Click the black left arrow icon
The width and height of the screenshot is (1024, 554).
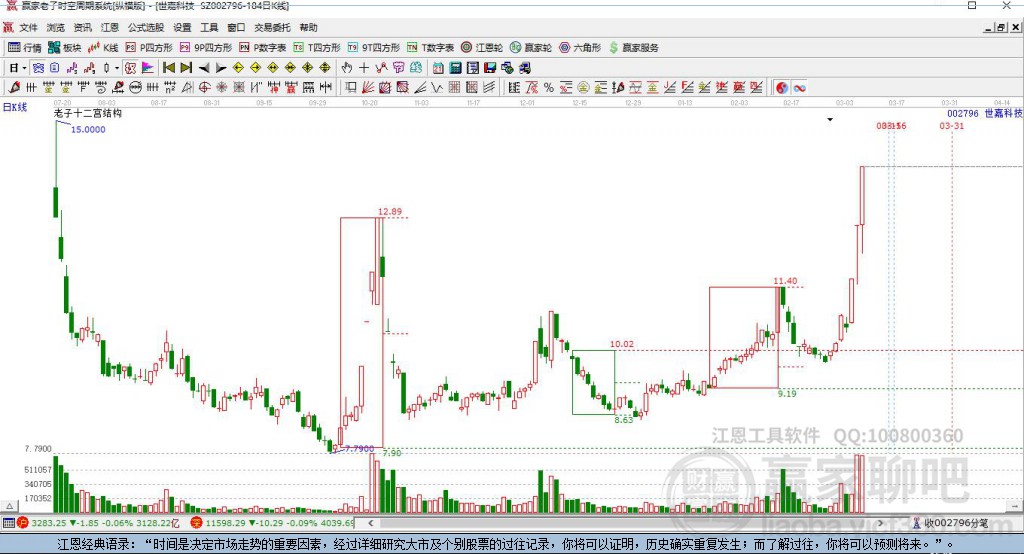coord(204,68)
